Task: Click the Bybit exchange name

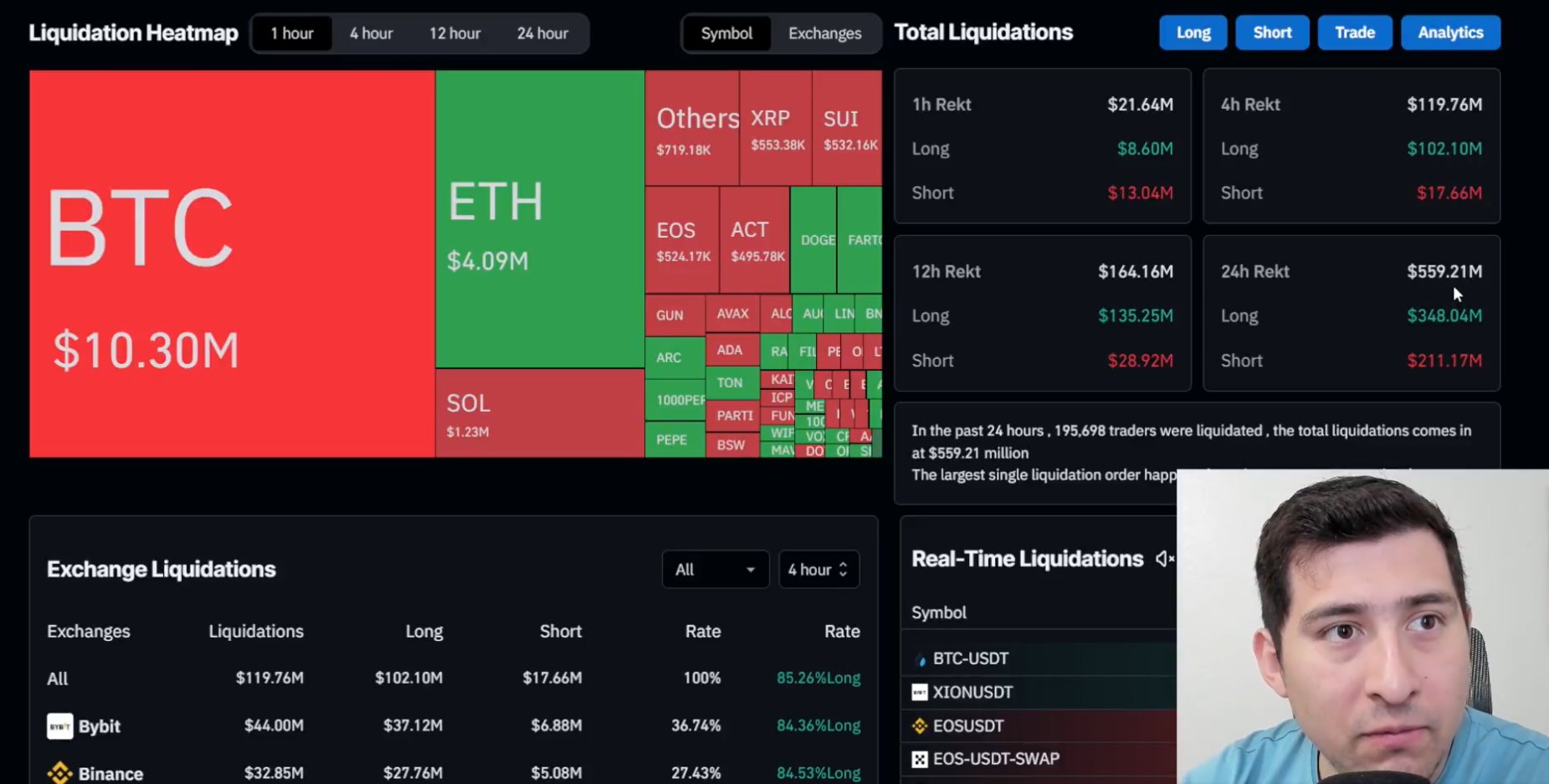Action: pos(100,726)
